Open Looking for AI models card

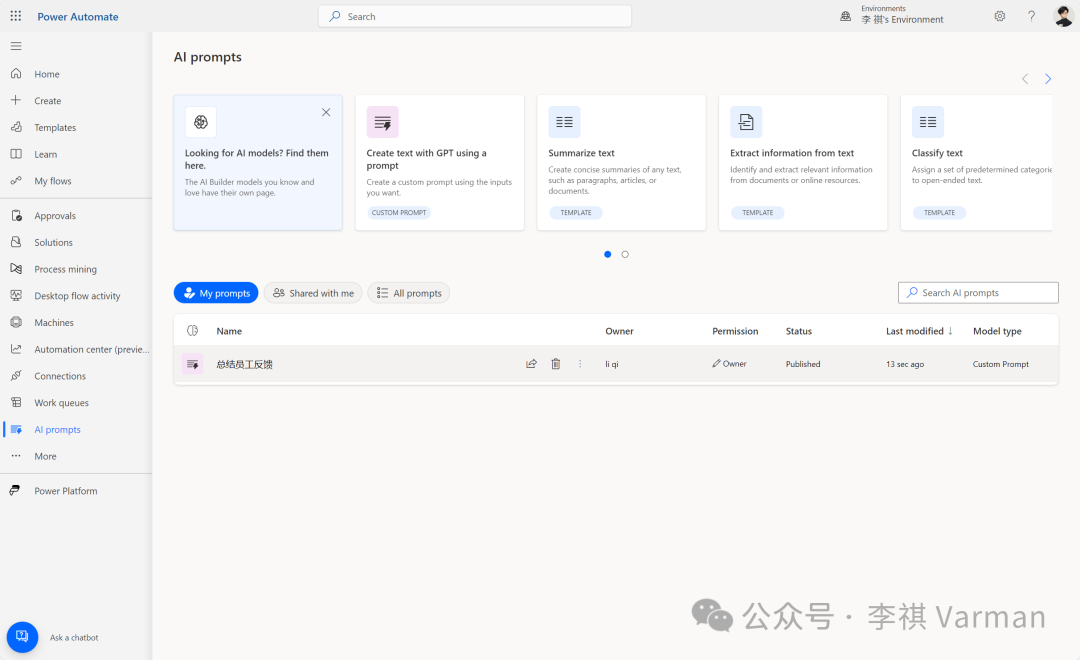258,163
